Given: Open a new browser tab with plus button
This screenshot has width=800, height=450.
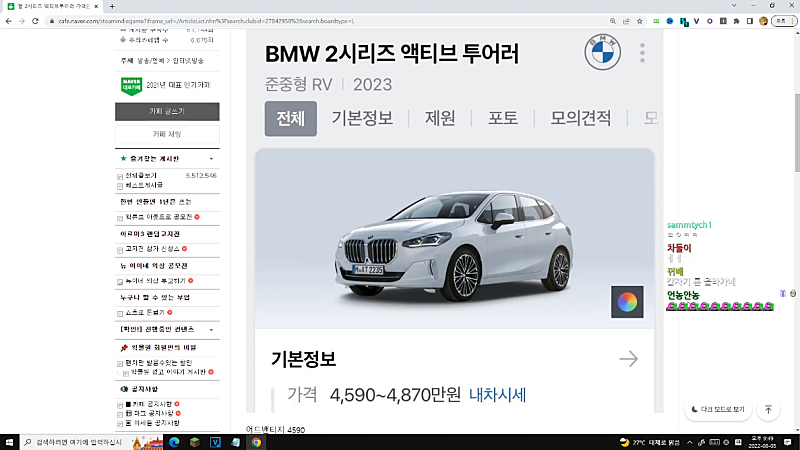Looking at the screenshot, I should [x=112, y=6].
